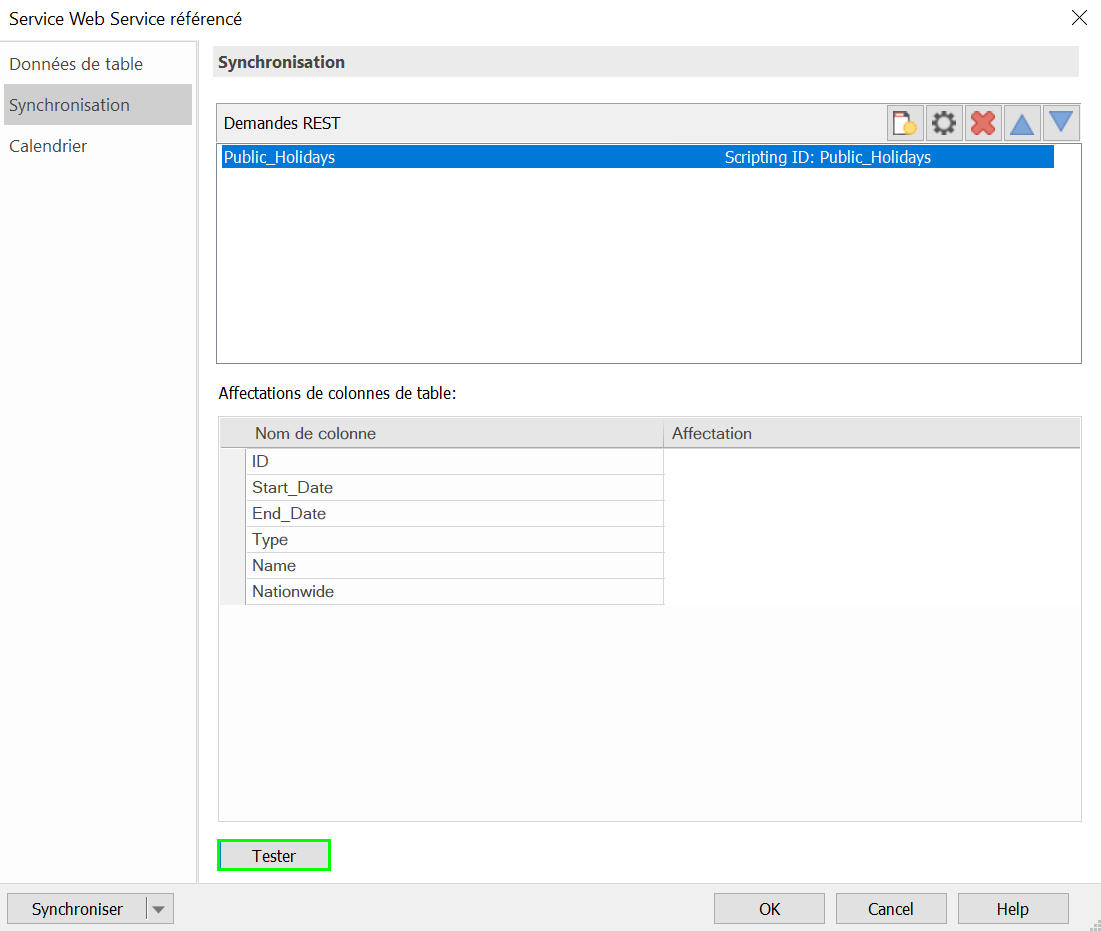Switch to the Calendrier page
The image size is (1101, 931).
[x=98, y=146]
